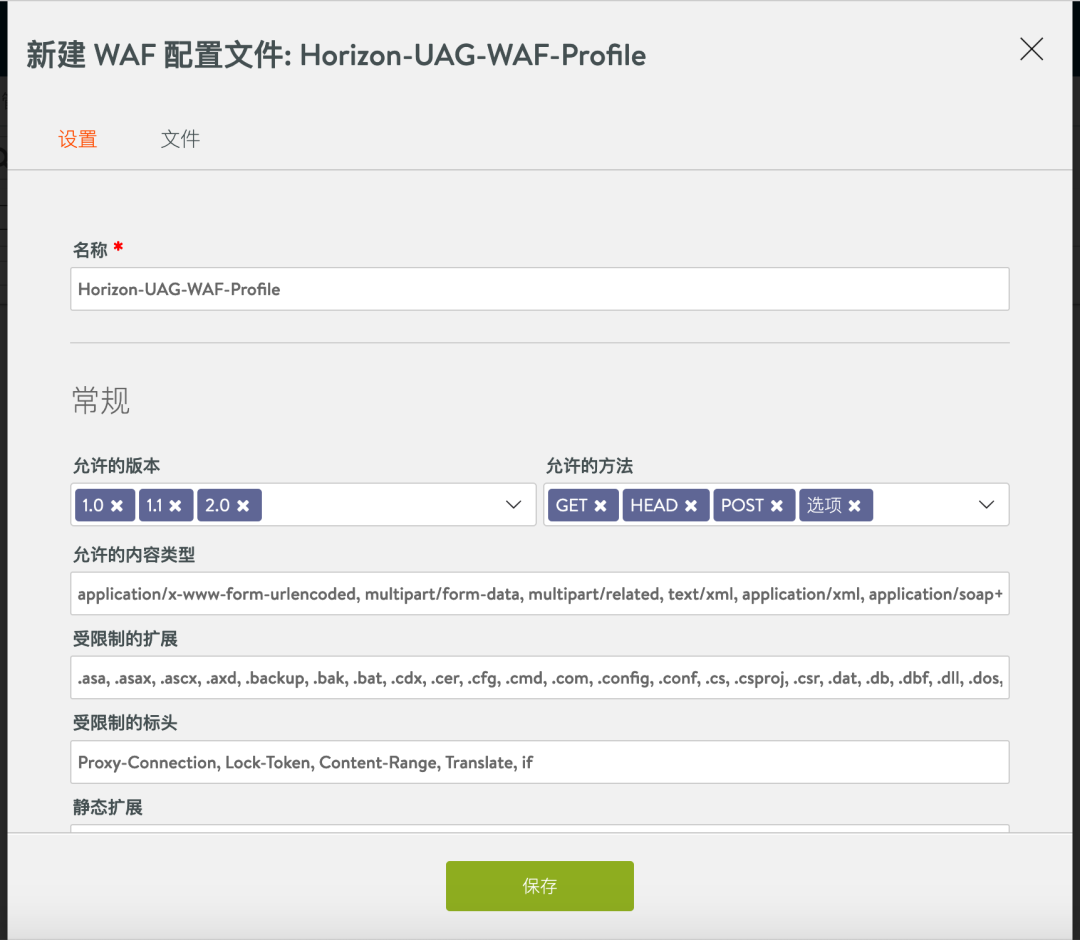
Task: Click the POST method chip label
Action: [742, 505]
